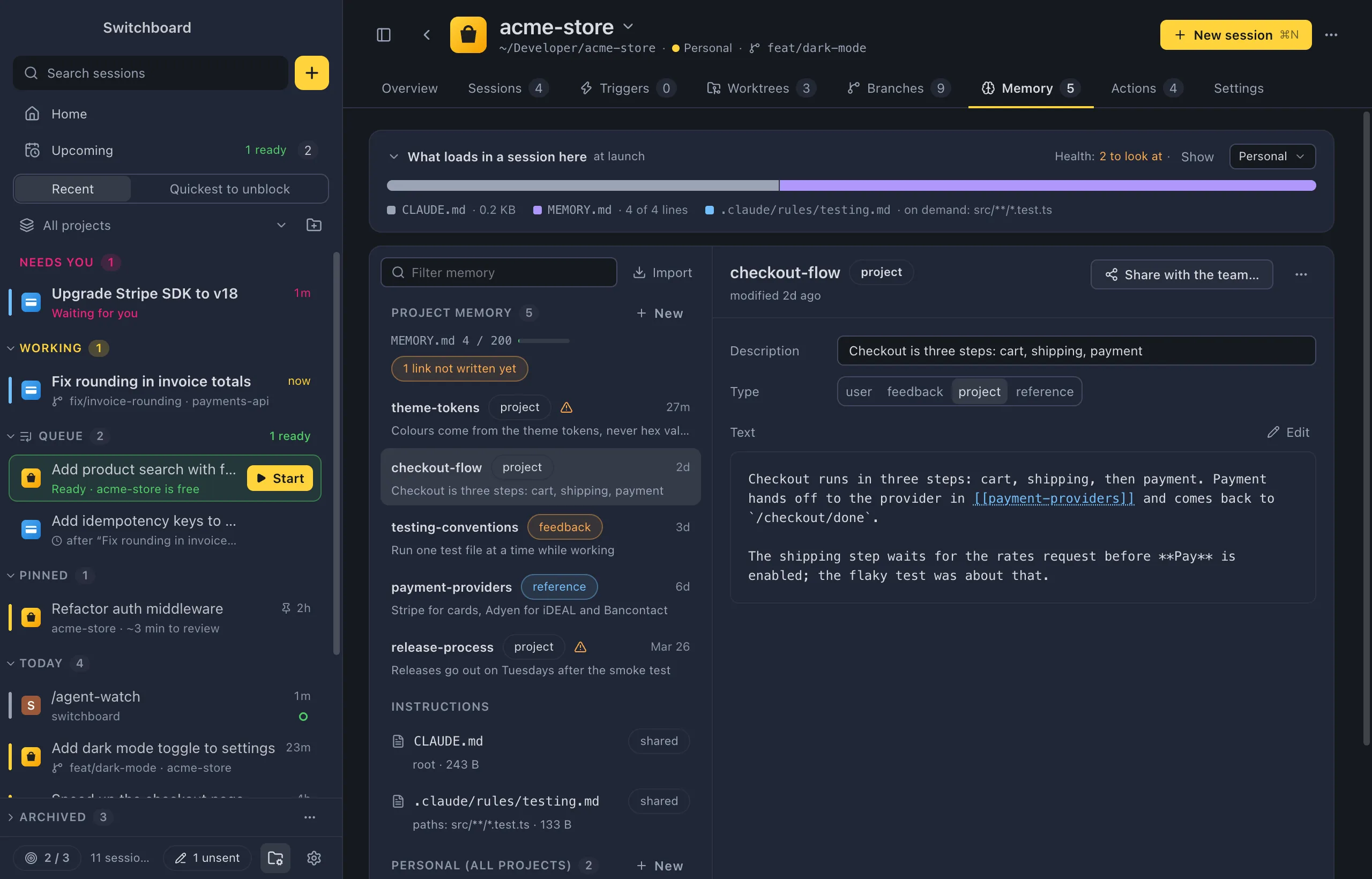Screen dimensions: 1372x879
Task: Follow the [[payment-providers]] link
Action: click(1054, 498)
